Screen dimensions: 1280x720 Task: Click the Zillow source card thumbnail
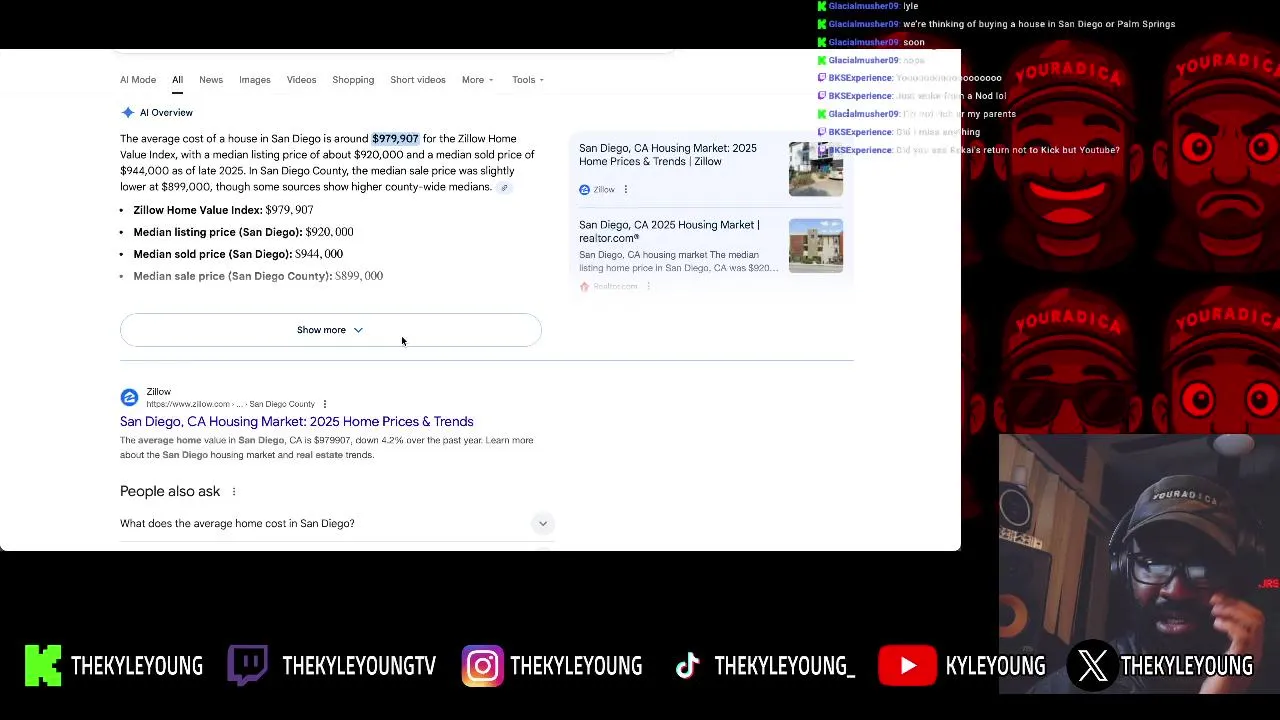tap(816, 169)
